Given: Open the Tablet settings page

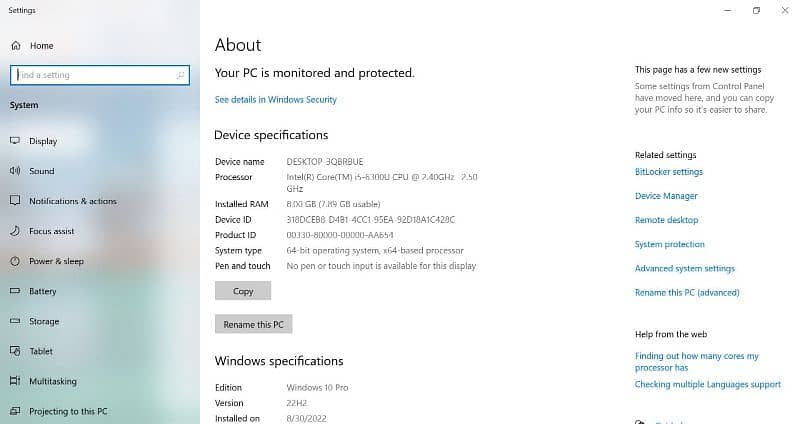Looking at the screenshot, I should coord(41,351).
